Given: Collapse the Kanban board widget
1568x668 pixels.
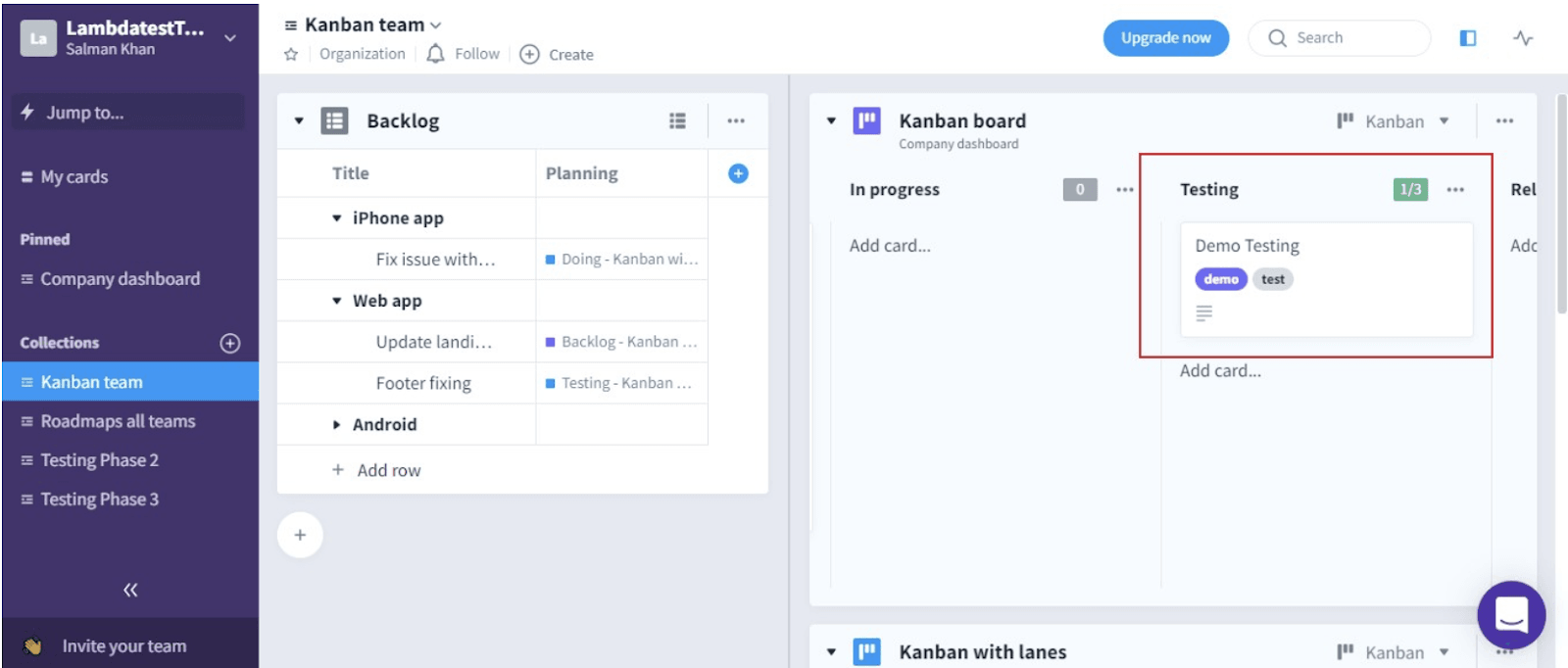Looking at the screenshot, I should (831, 121).
